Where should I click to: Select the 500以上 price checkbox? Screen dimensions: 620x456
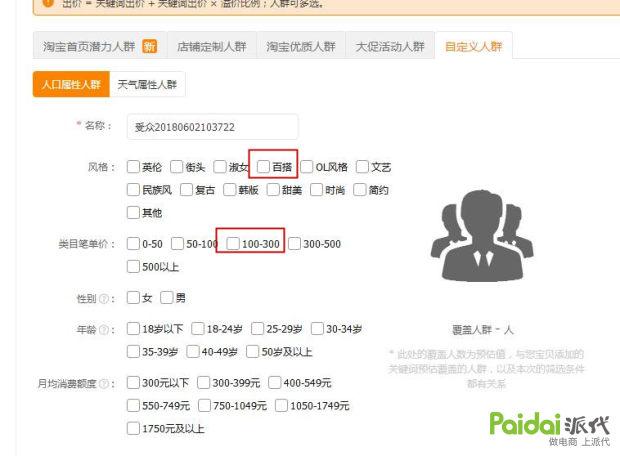tap(133, 267)
